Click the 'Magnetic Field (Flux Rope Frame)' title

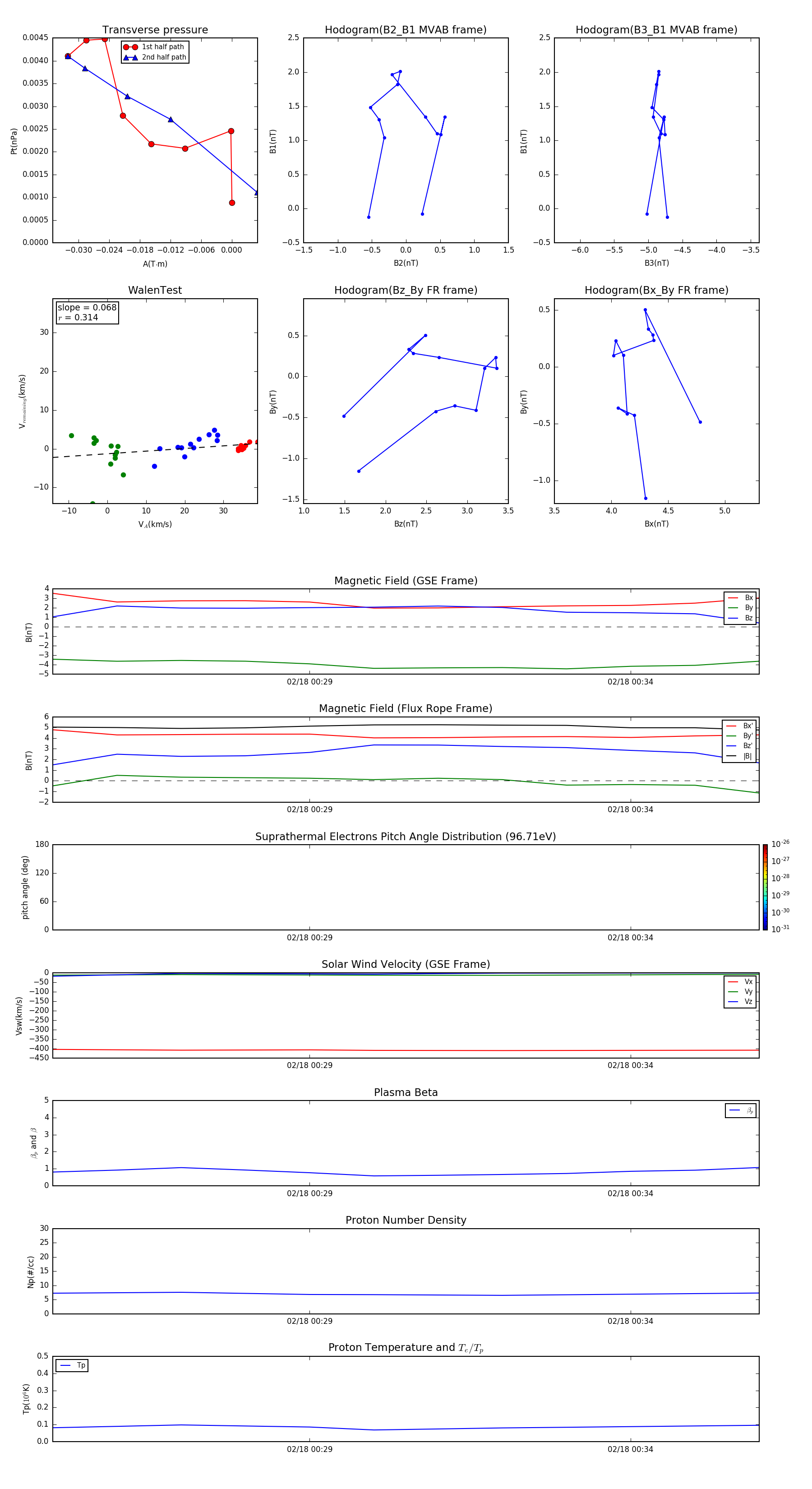click(x=406, y=709)
